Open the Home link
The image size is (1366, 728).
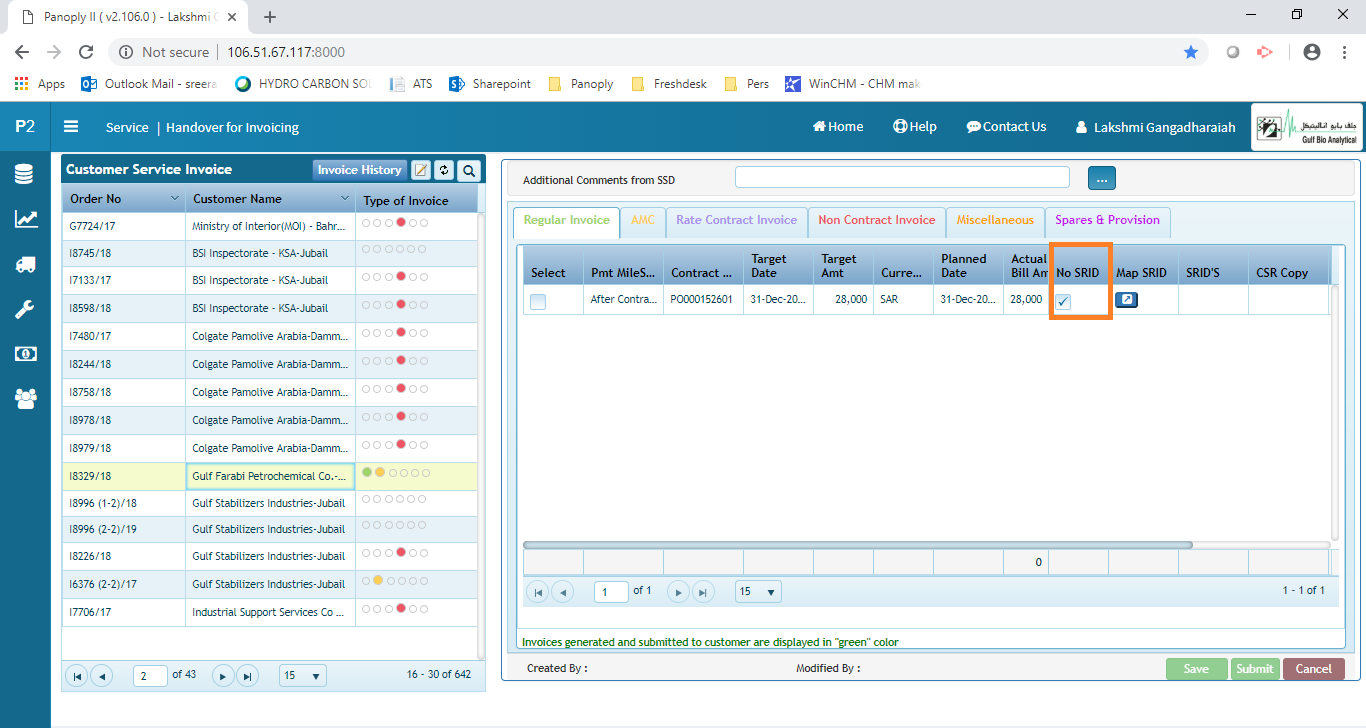click(x=838, y=127)
